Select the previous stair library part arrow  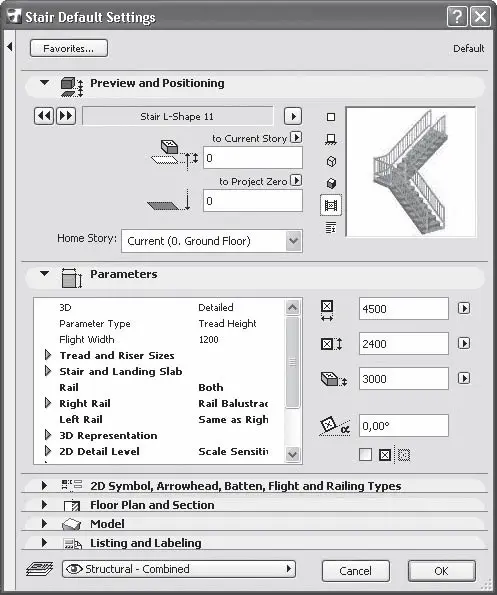click(x=44, y=116)
